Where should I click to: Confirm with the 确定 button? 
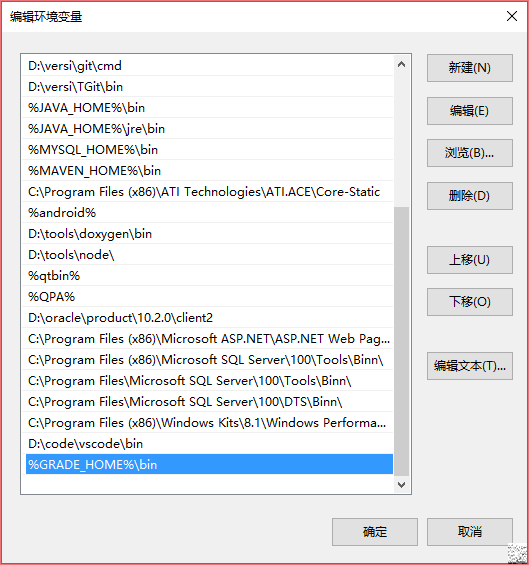375,532
